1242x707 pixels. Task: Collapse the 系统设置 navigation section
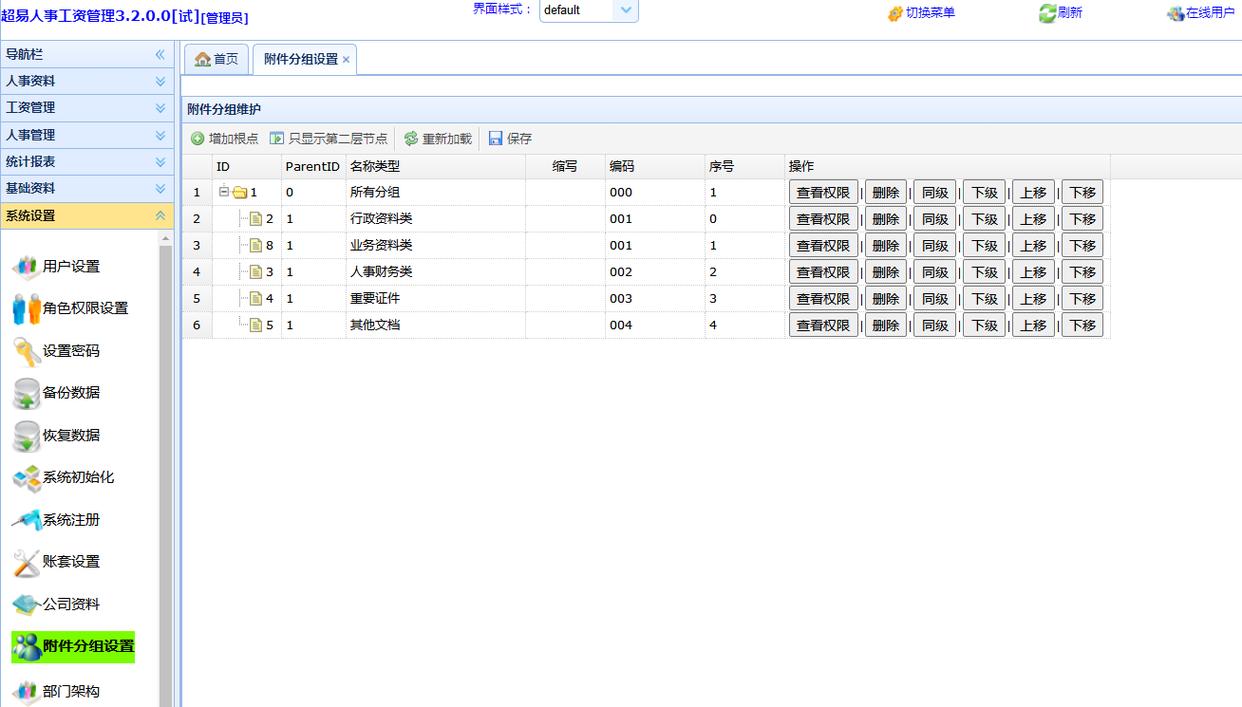(160, 216)
